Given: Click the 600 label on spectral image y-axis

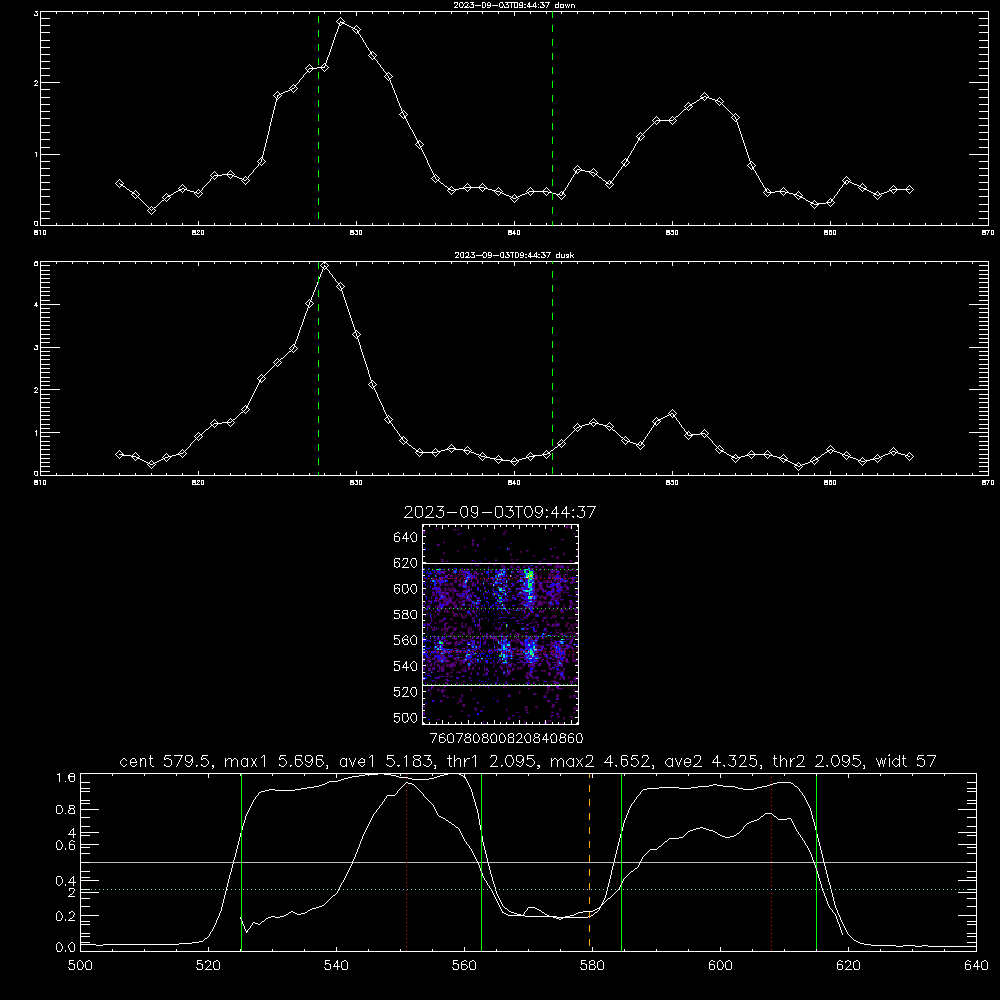Looking at the screenshot, I should click(406, 589).
